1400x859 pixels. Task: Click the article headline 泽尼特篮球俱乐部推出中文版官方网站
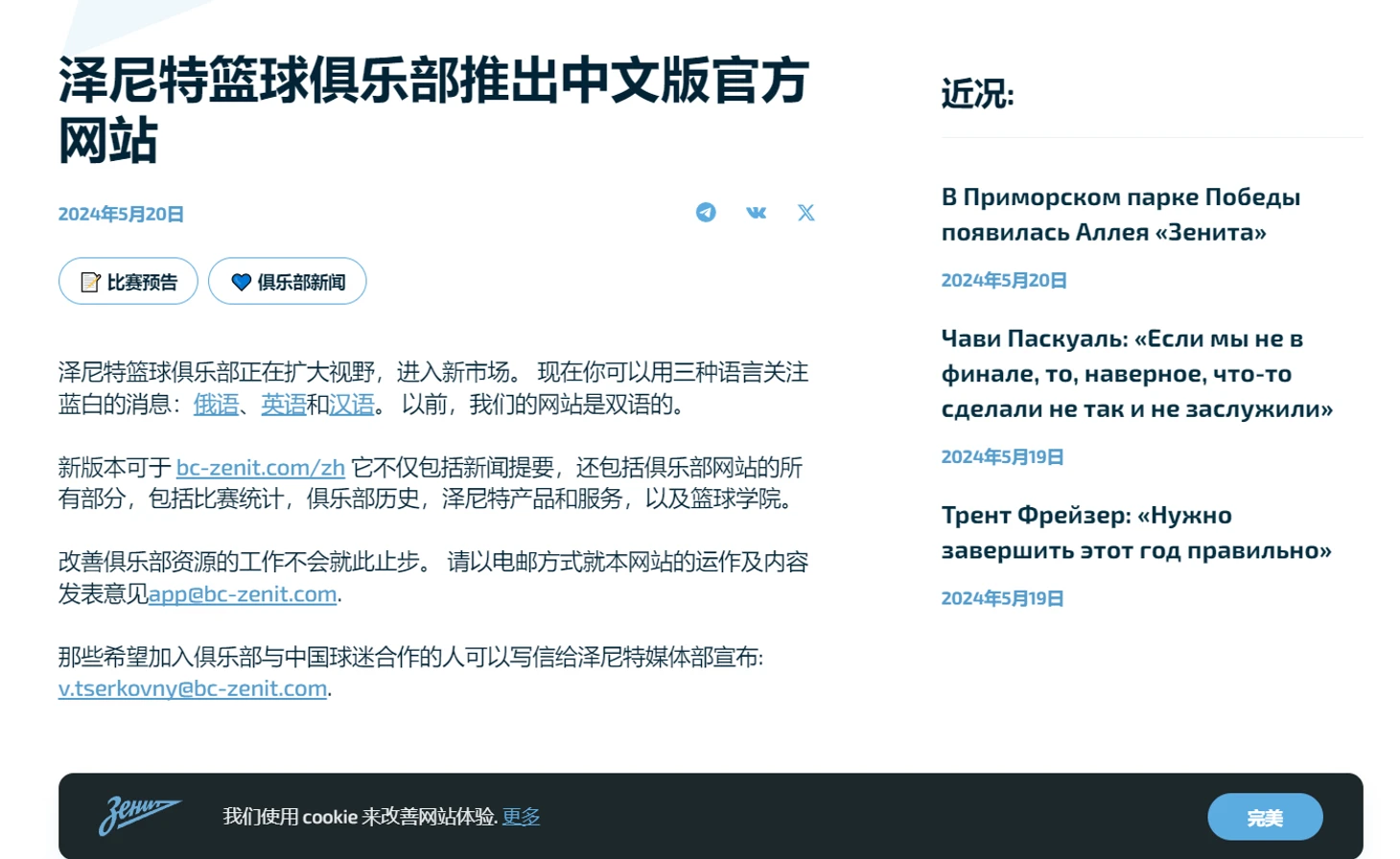[433, 109]
